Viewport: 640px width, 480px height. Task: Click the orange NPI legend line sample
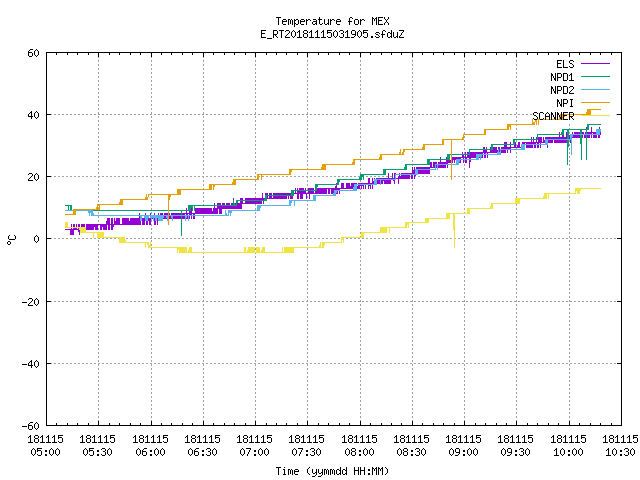coord(595,102)
